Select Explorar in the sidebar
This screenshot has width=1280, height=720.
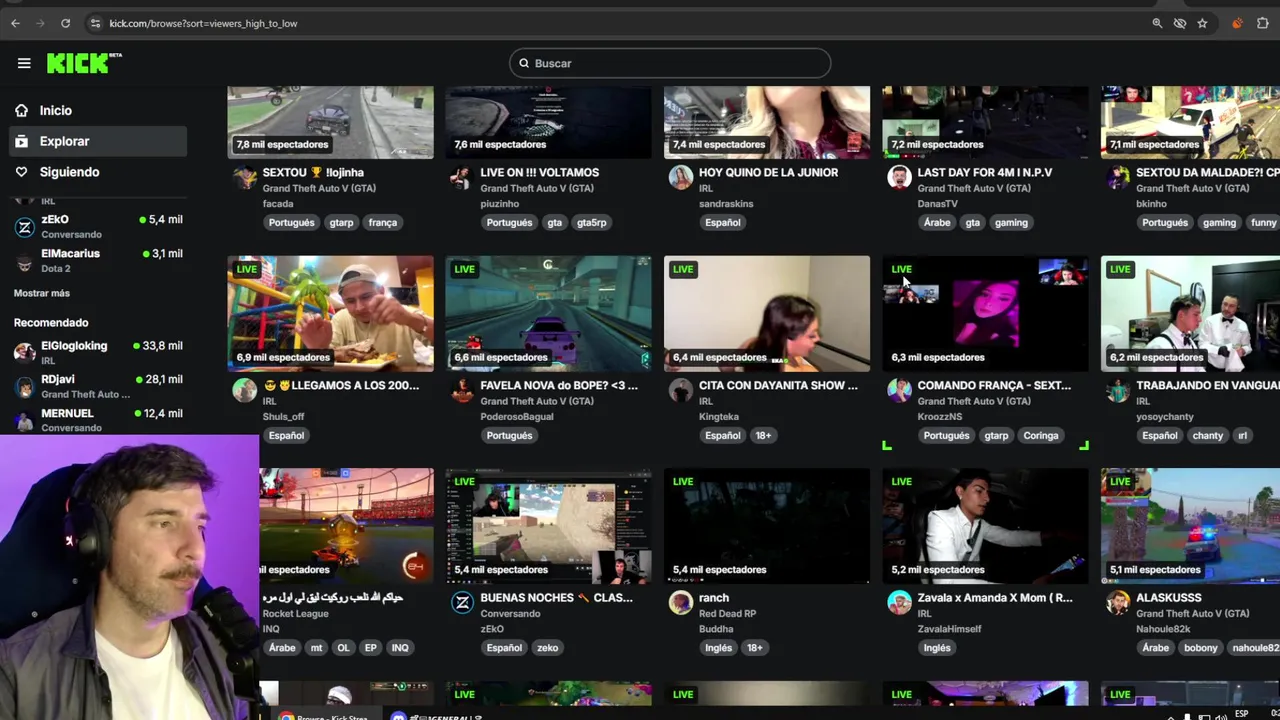[98, 141]
